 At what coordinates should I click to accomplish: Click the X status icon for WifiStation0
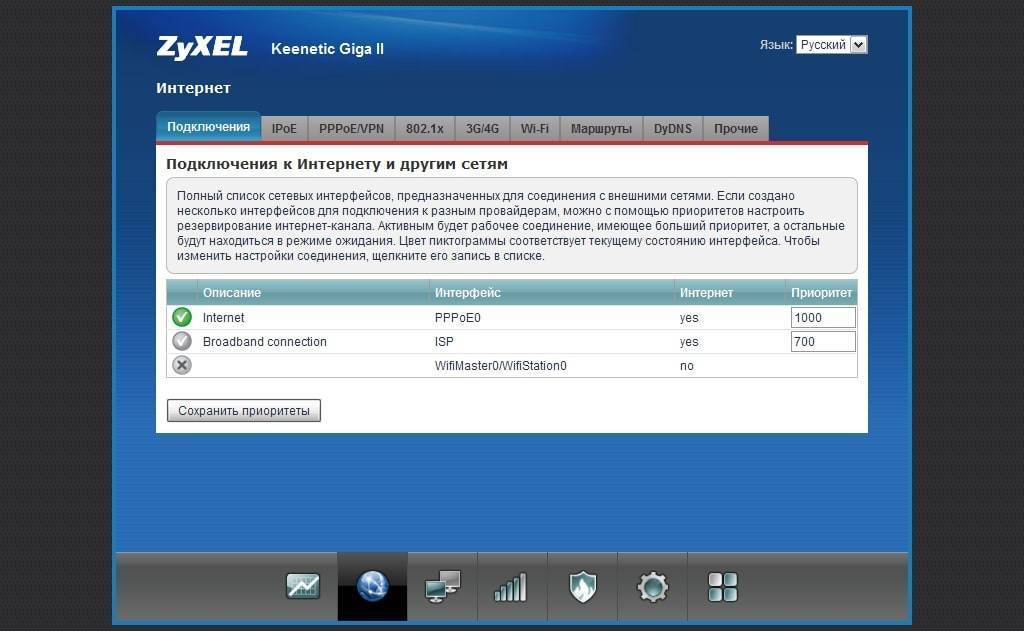tap(181, 365)
